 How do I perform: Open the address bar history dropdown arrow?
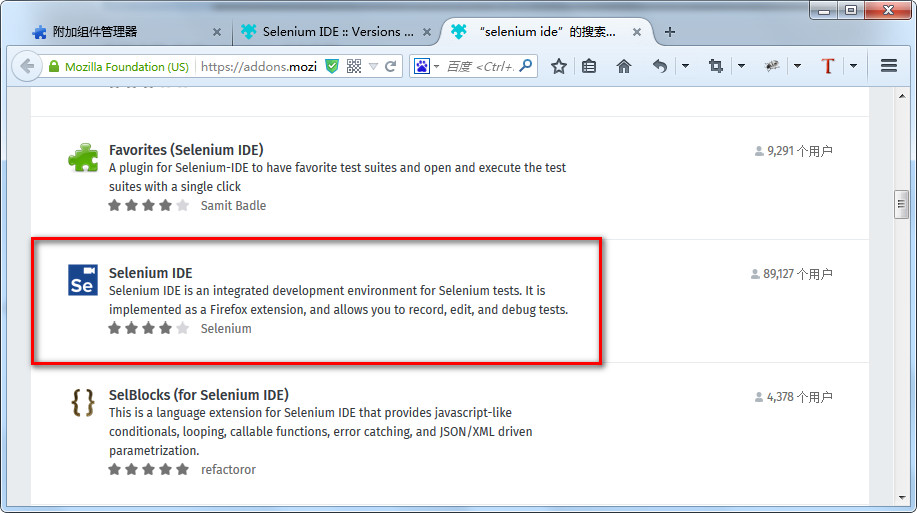373,67
